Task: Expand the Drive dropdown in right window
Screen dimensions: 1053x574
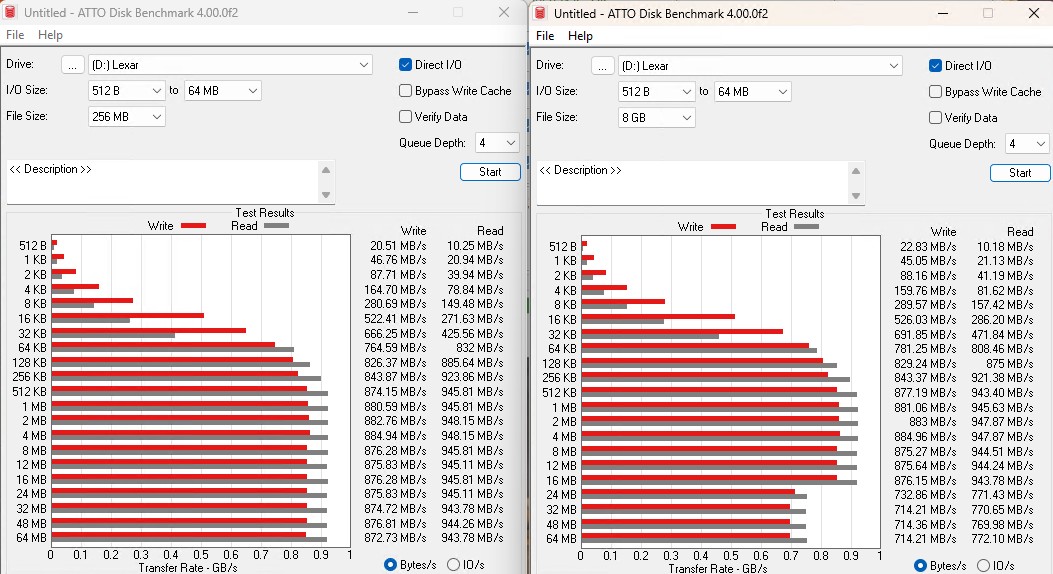Action: click(x=893, y=66)
